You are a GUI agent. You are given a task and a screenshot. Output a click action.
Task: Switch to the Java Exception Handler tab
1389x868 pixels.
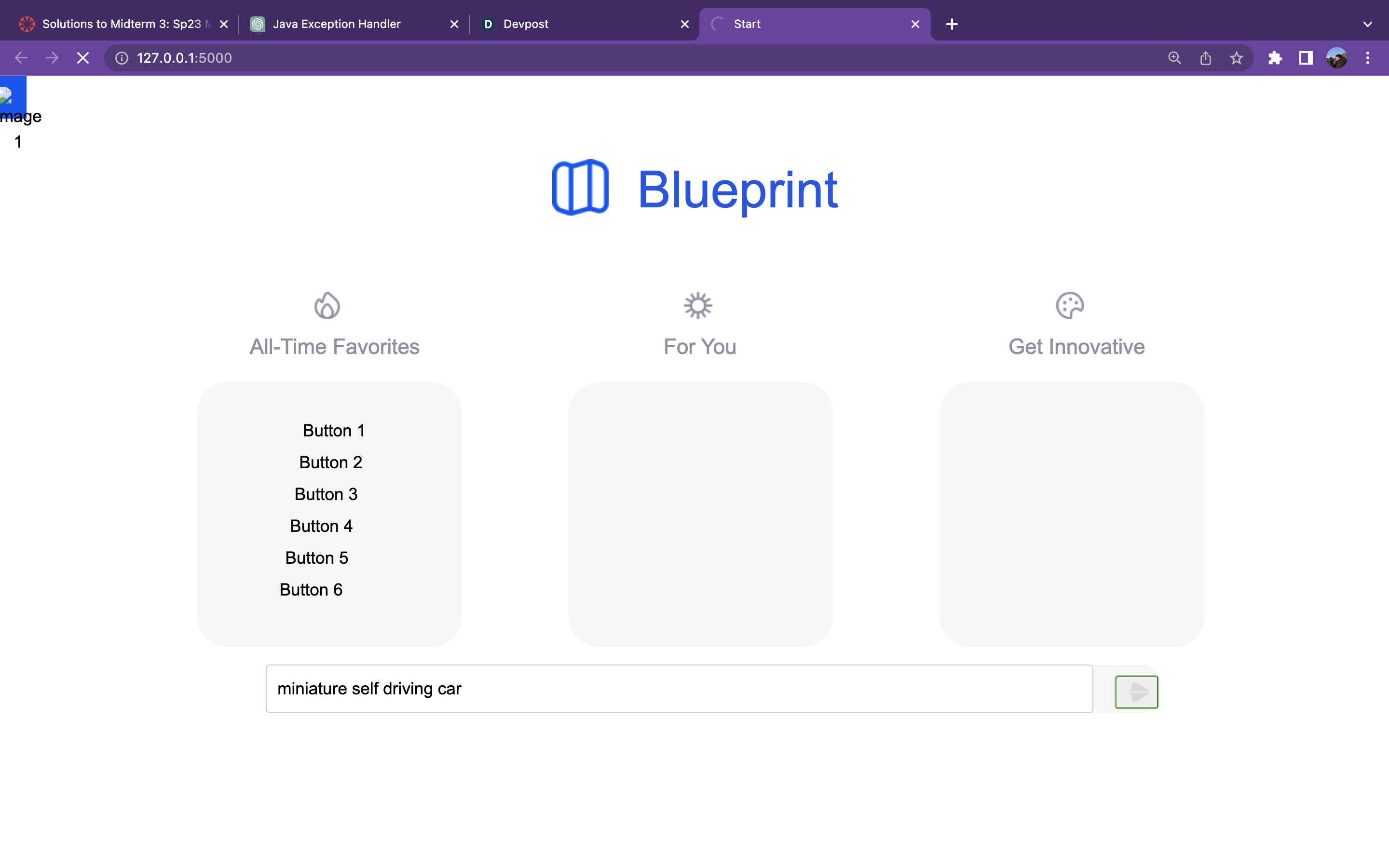click(x=337, y=24)
